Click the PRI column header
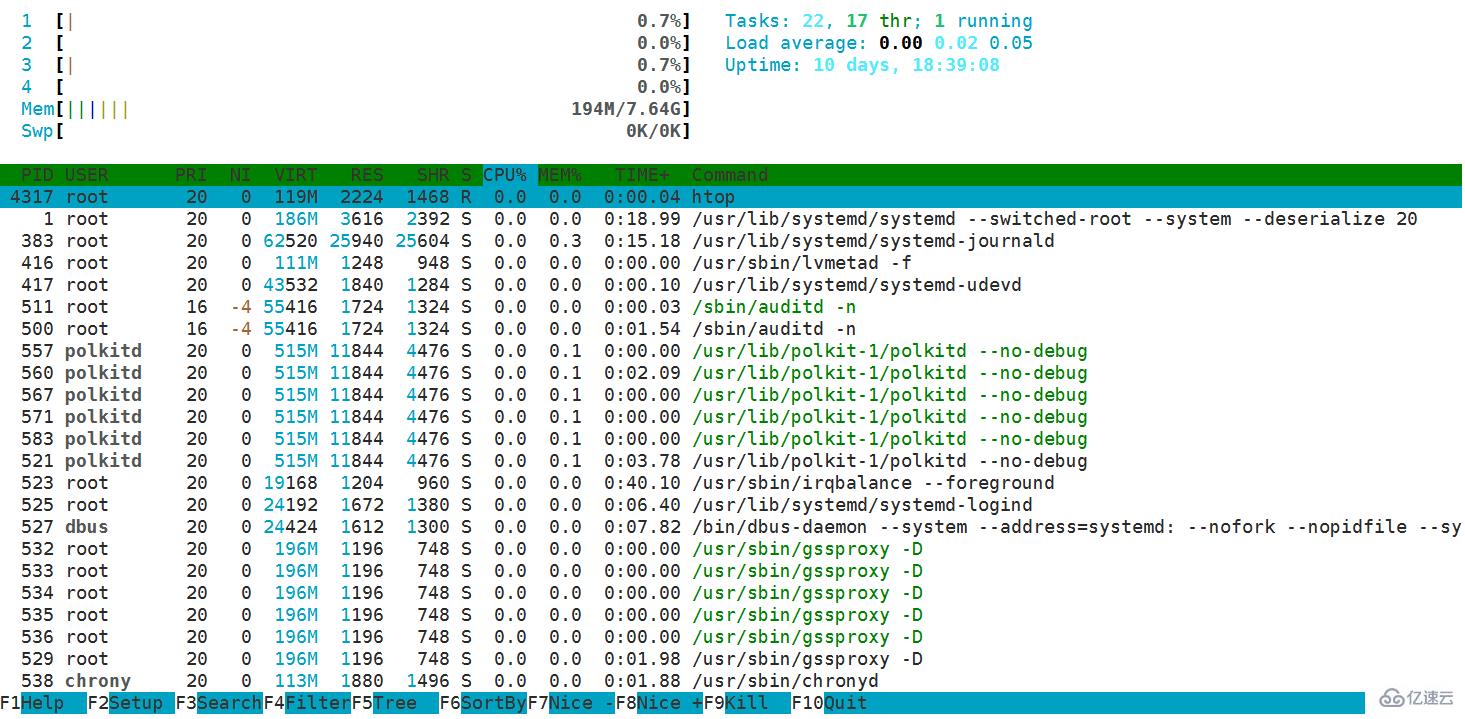The width and height of the screenshot is (1465, 719). click(191, 175)
